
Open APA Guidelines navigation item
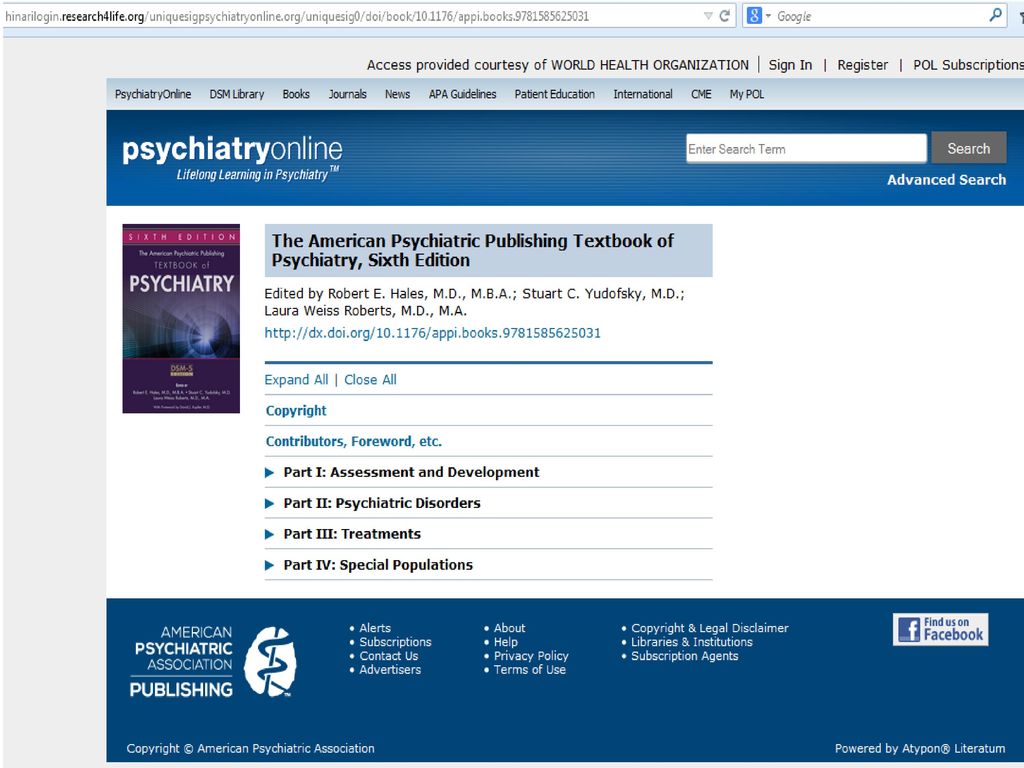tap(462, 94)
